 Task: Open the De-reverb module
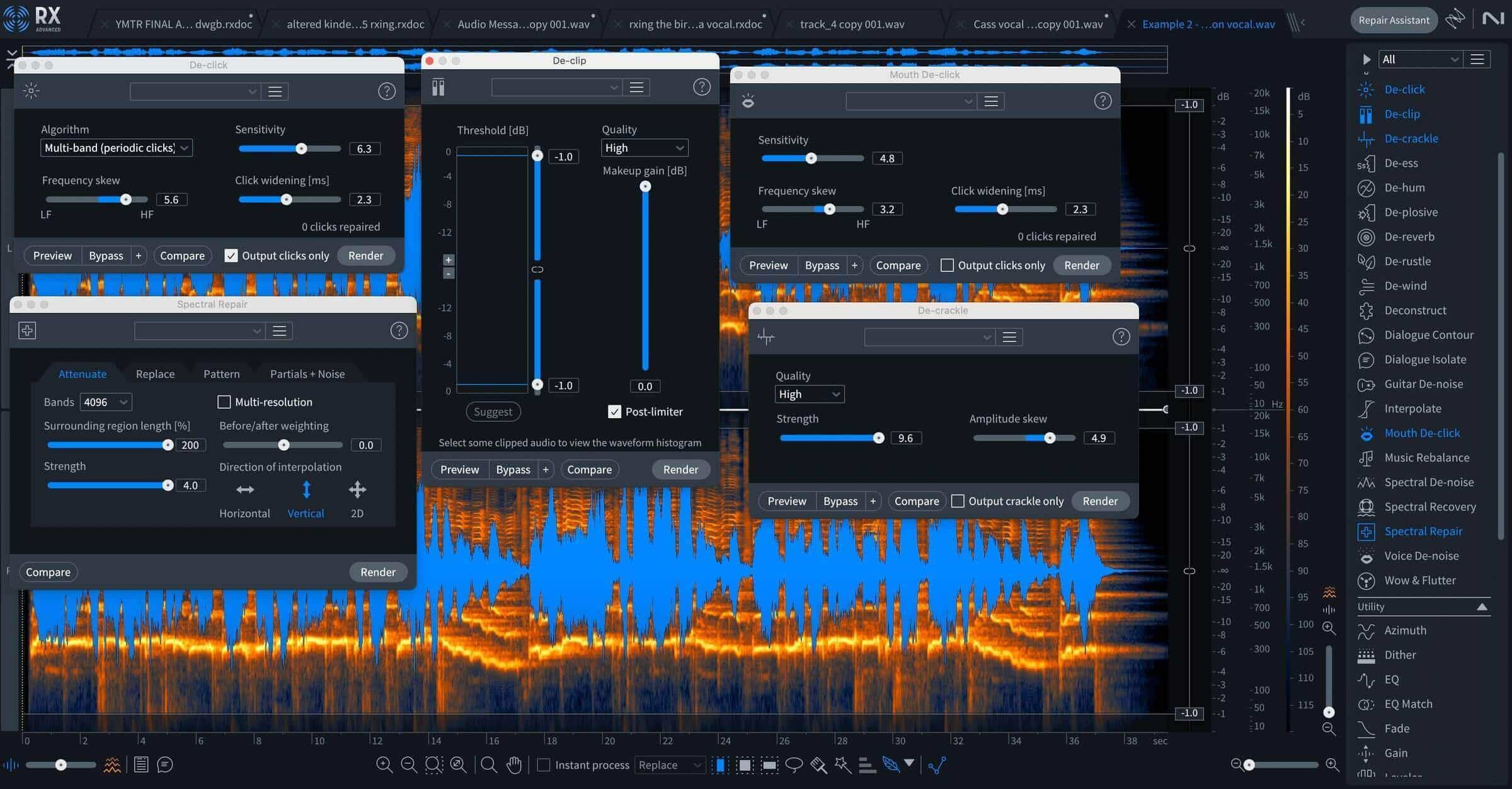tap(1409, 237)
